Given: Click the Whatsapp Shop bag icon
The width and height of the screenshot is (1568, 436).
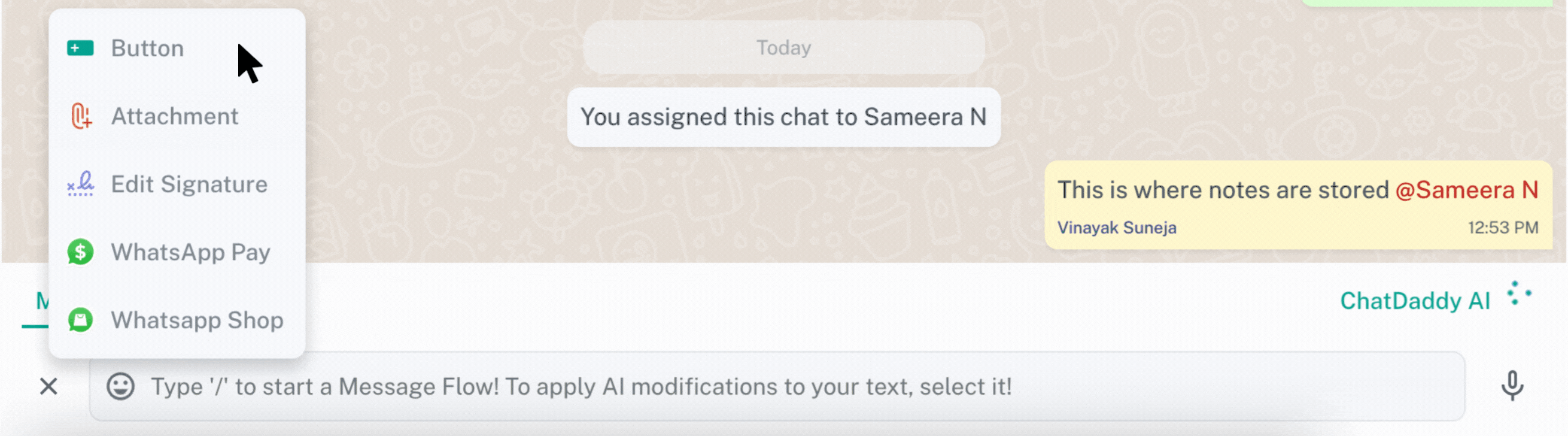Looking at the screenshot, I should (x=81, y=320).
